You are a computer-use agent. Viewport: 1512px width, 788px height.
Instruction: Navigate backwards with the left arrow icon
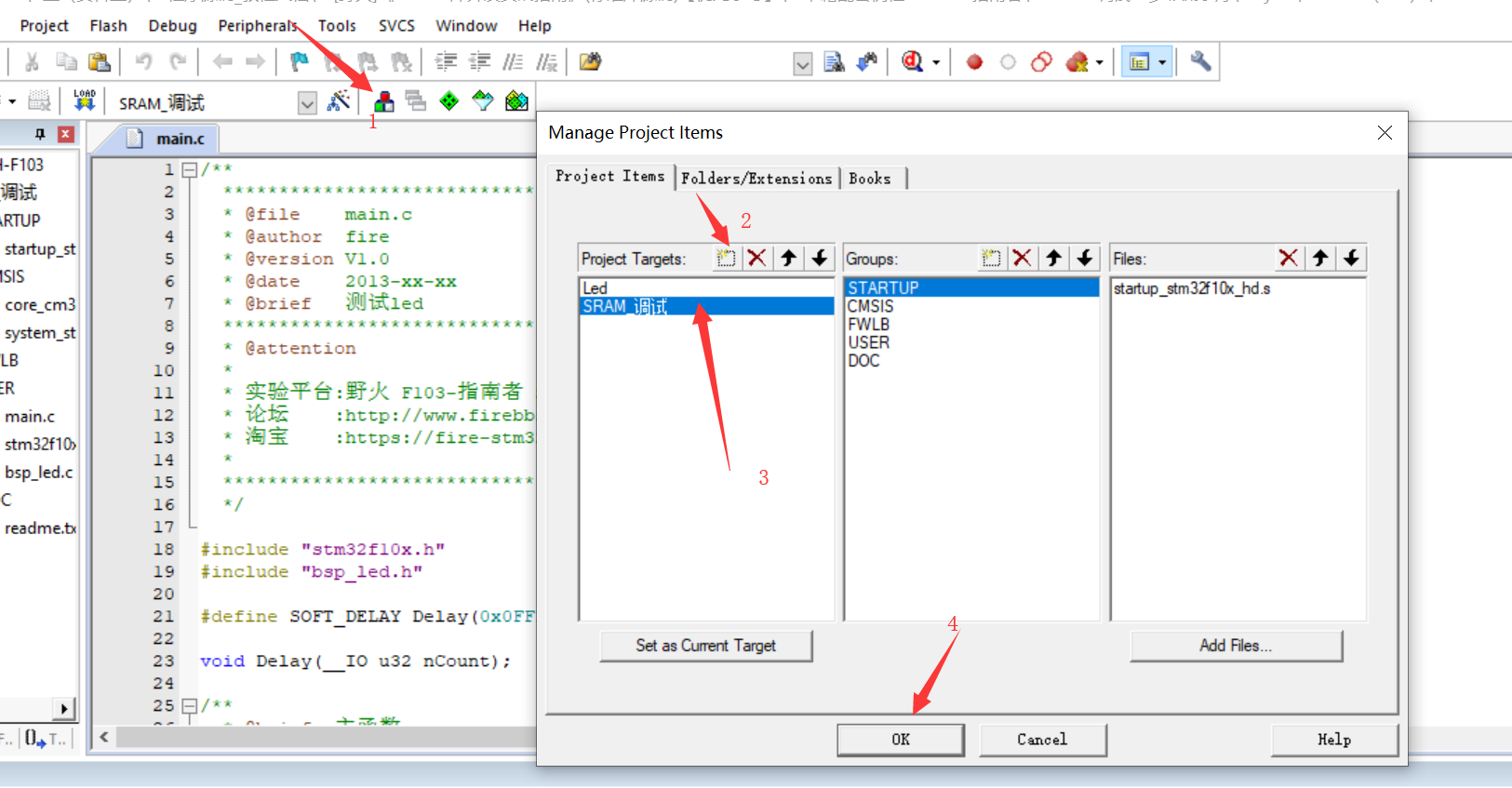pos(222,62)
